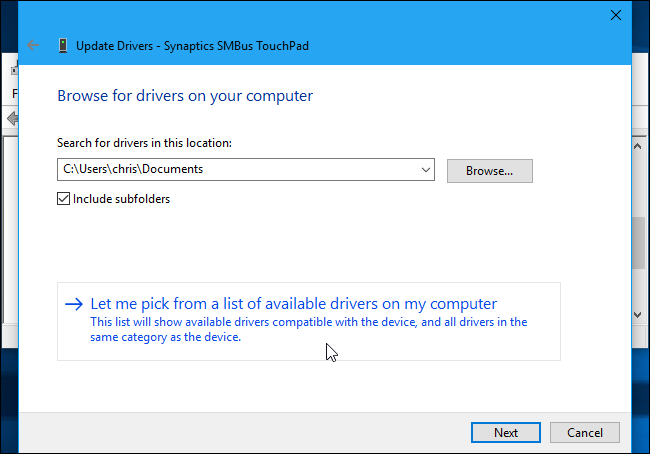
Task: Close the Update Drivers dialog with the X
Action: 614,15
